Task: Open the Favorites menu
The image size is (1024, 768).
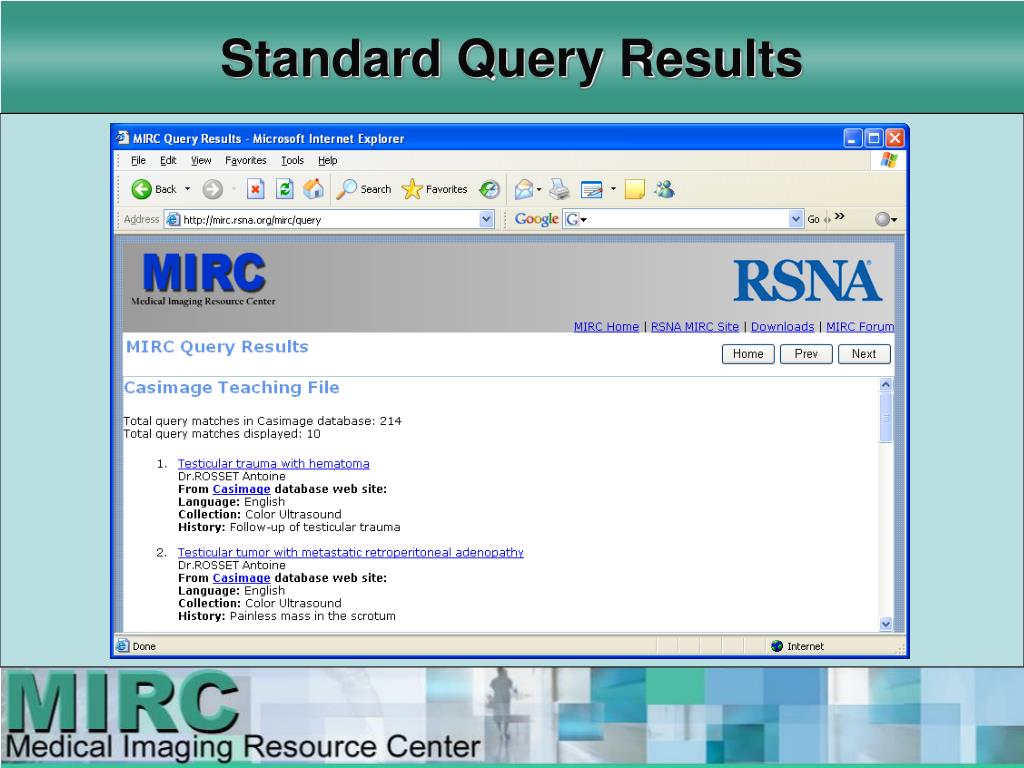Action: [246, 160]
